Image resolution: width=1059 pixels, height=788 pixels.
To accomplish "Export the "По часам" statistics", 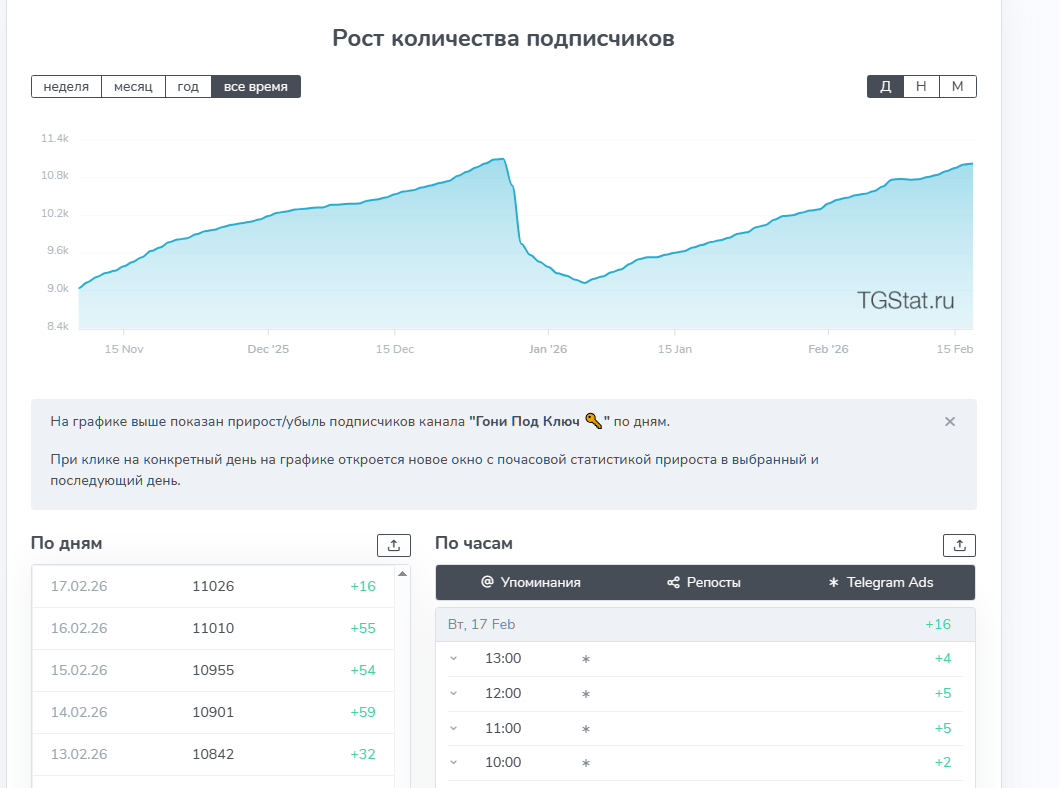I will (x=959, y=545).
